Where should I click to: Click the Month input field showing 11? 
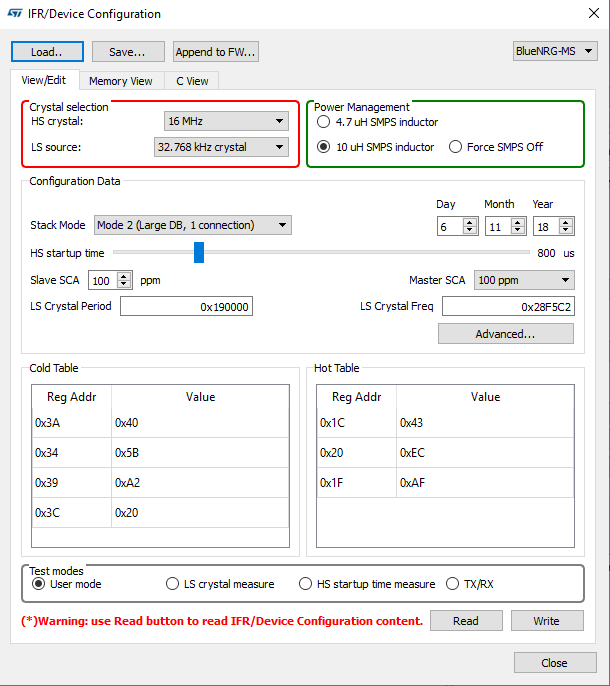click(499, 227)
